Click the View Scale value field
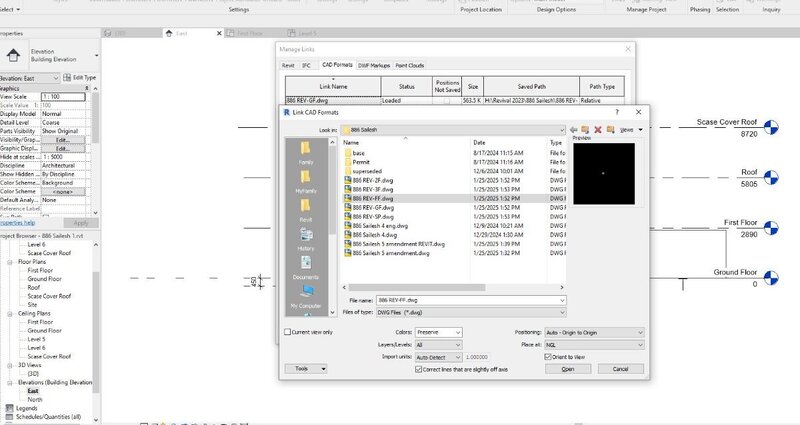800x425 pixels. 63,96
